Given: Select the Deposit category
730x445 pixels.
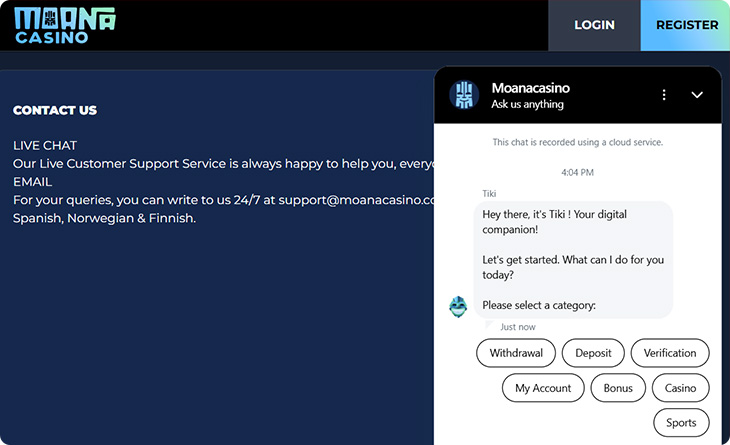Looking at the screenshot, I should point(593,353).
